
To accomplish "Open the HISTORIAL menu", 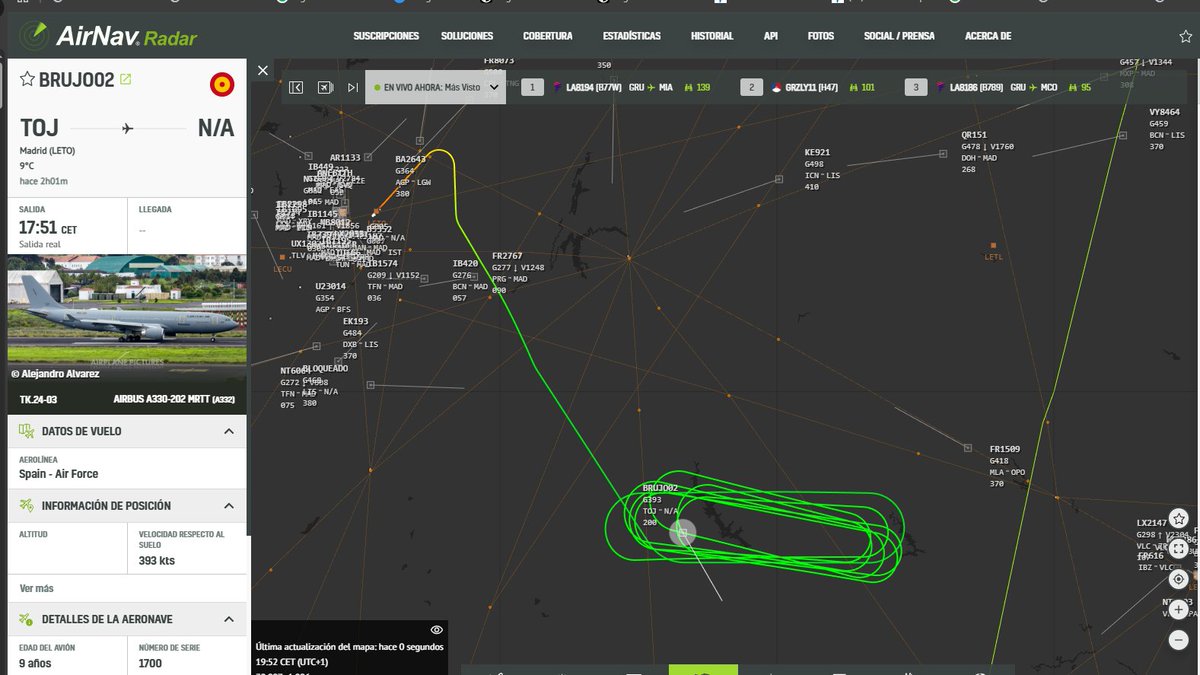I will pos(712,36).
